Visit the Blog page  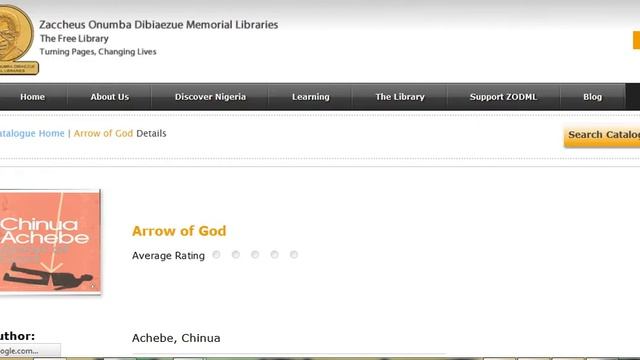592,97
